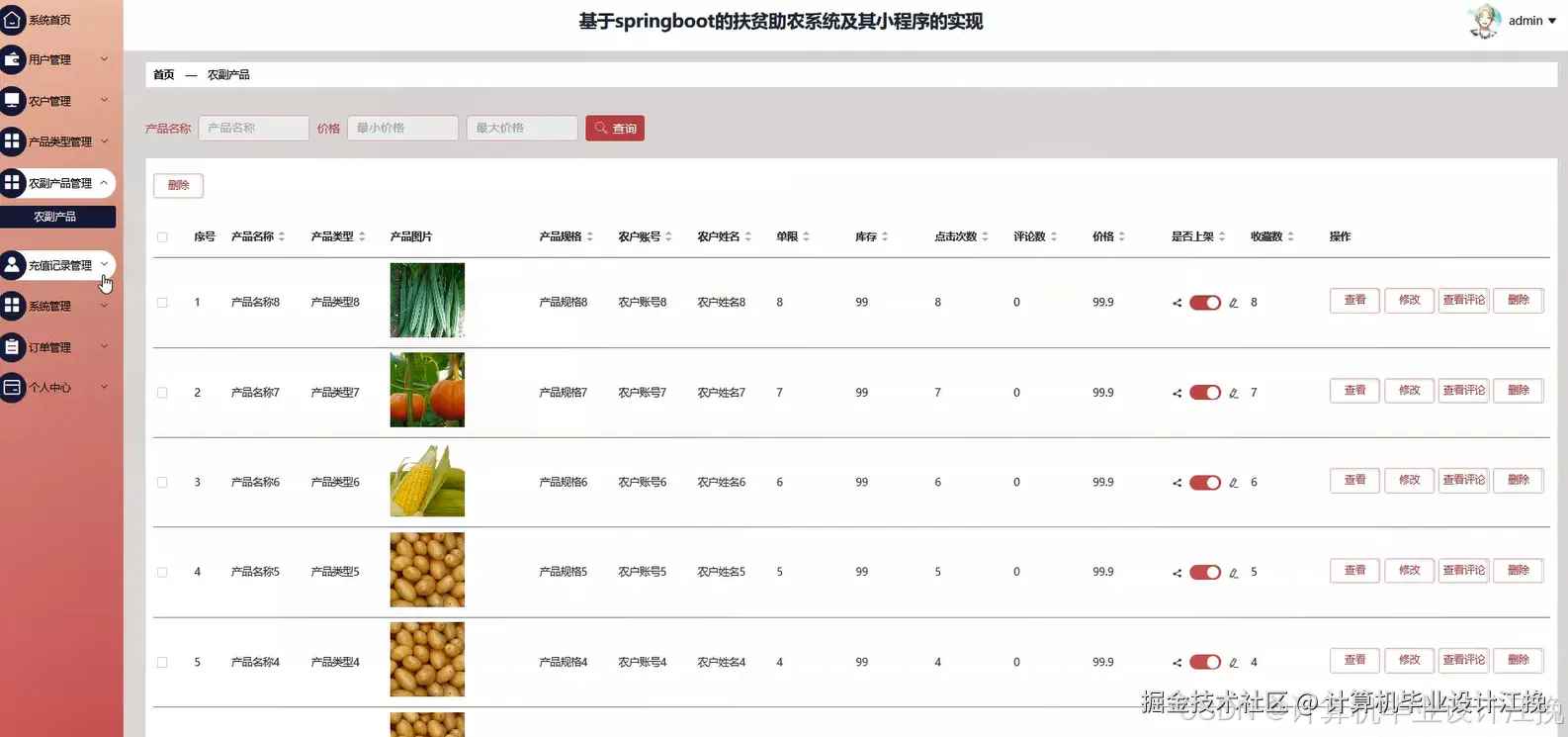This screenshot has width=1568, height=737.
Task: Click share icon in 产品名称8 row
Action: [x=1176, y=303]
